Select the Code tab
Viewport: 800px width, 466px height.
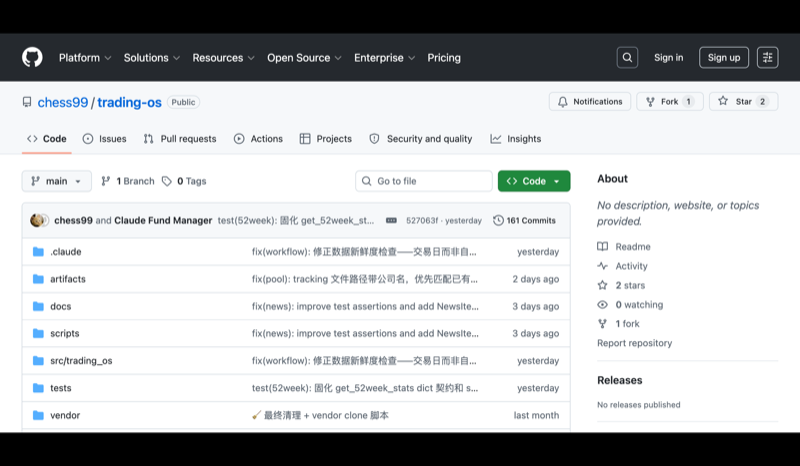point(46,139)
